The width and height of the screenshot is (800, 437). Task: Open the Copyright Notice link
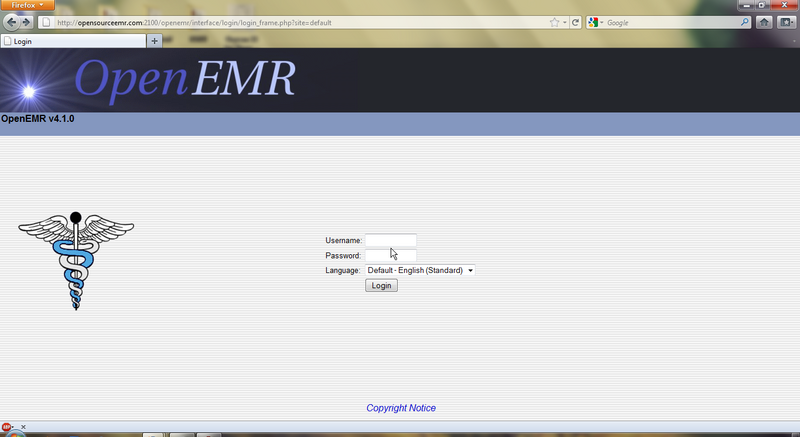point(401,408)
